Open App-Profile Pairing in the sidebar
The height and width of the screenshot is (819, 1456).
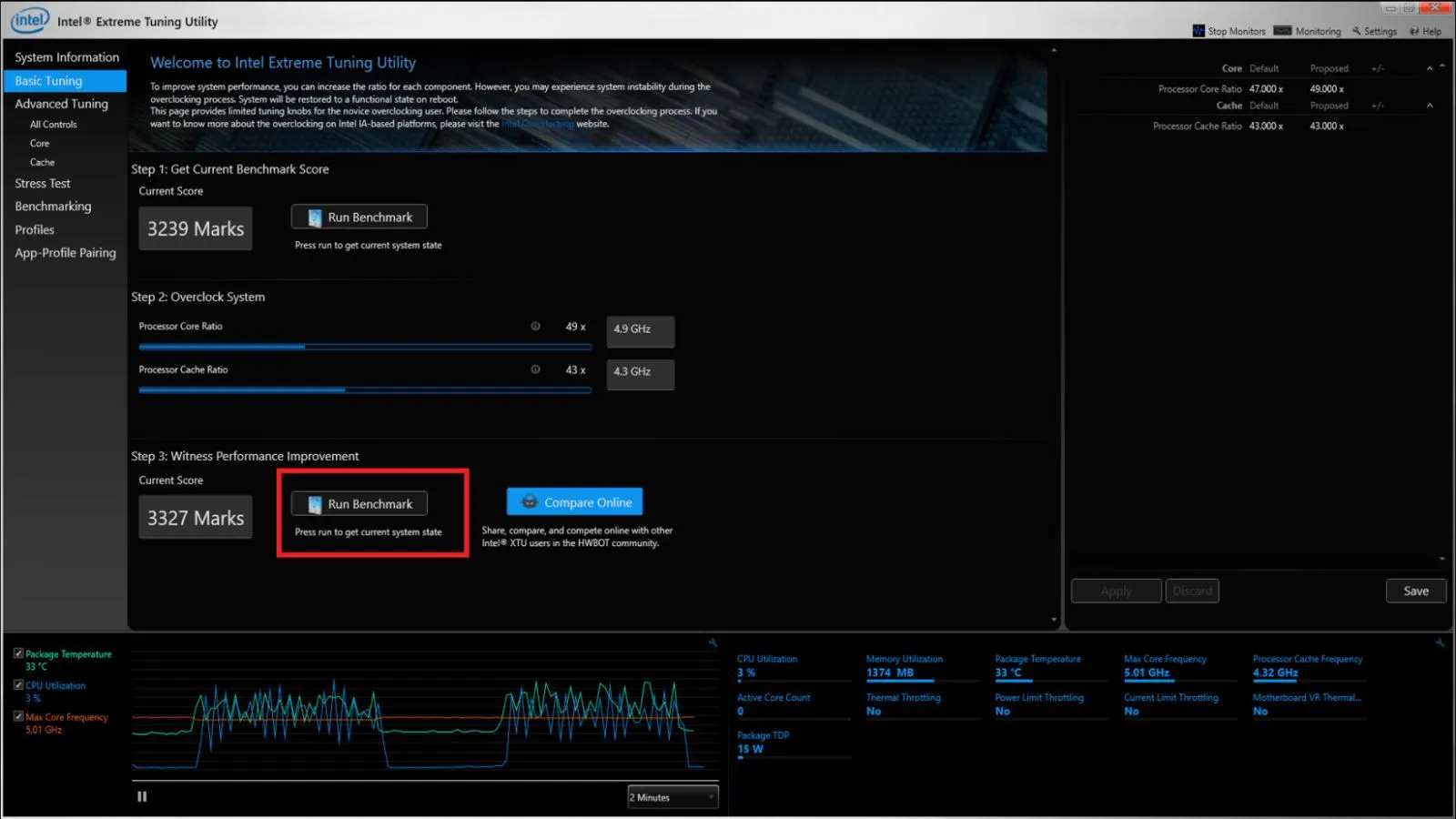pyautogui.click(x=66, y=253)
